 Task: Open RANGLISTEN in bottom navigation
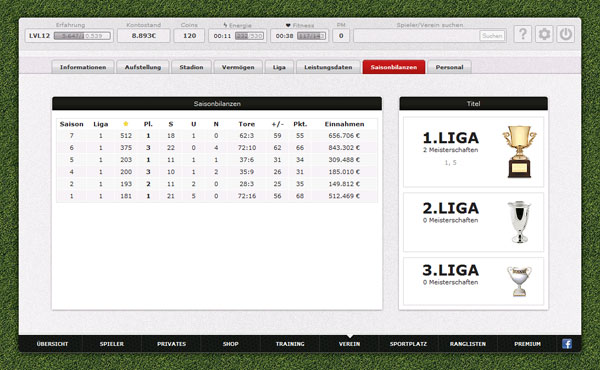(x=468, y=344)
